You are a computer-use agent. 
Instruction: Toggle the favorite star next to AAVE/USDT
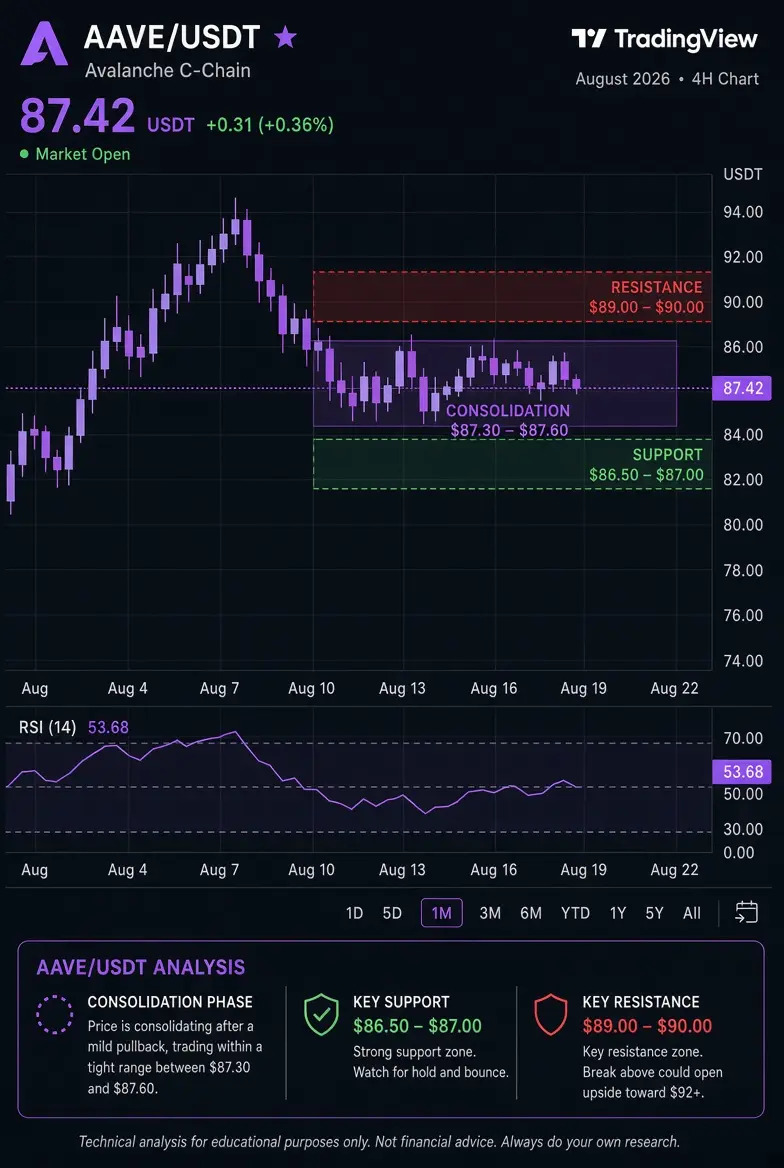click(x=285, y=36)
